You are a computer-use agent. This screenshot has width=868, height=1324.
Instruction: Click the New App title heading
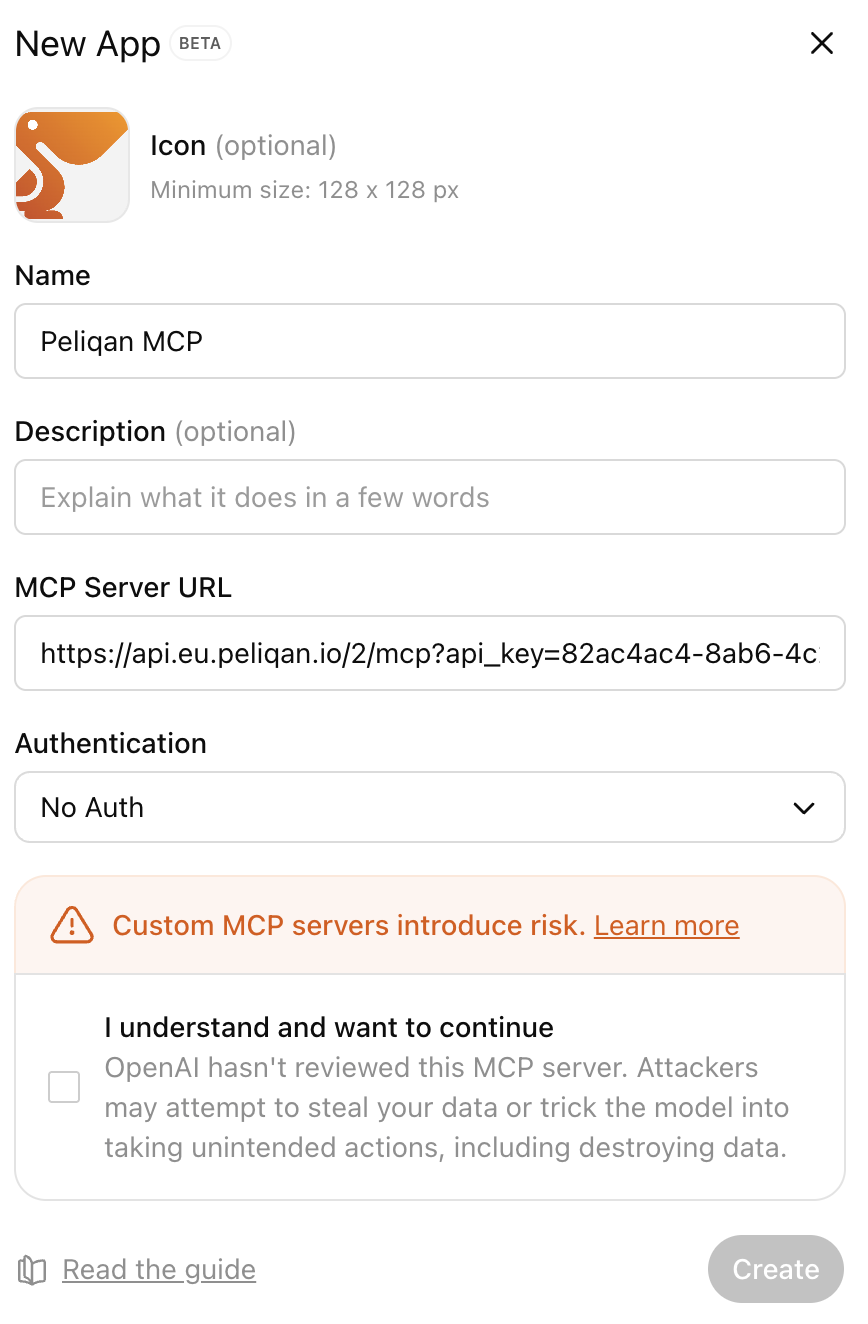click(88, 44)
